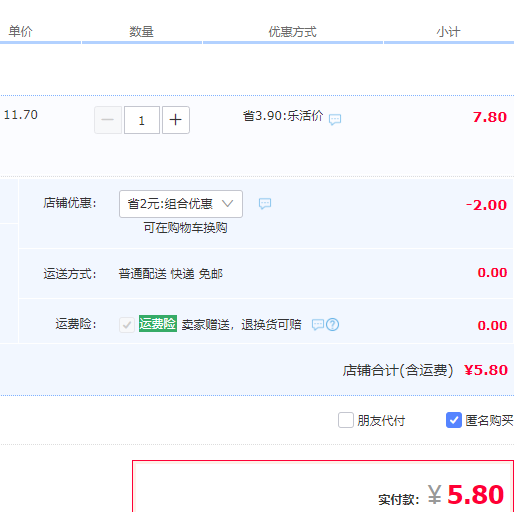Increase quantity with the plus button

coord(176,120)
